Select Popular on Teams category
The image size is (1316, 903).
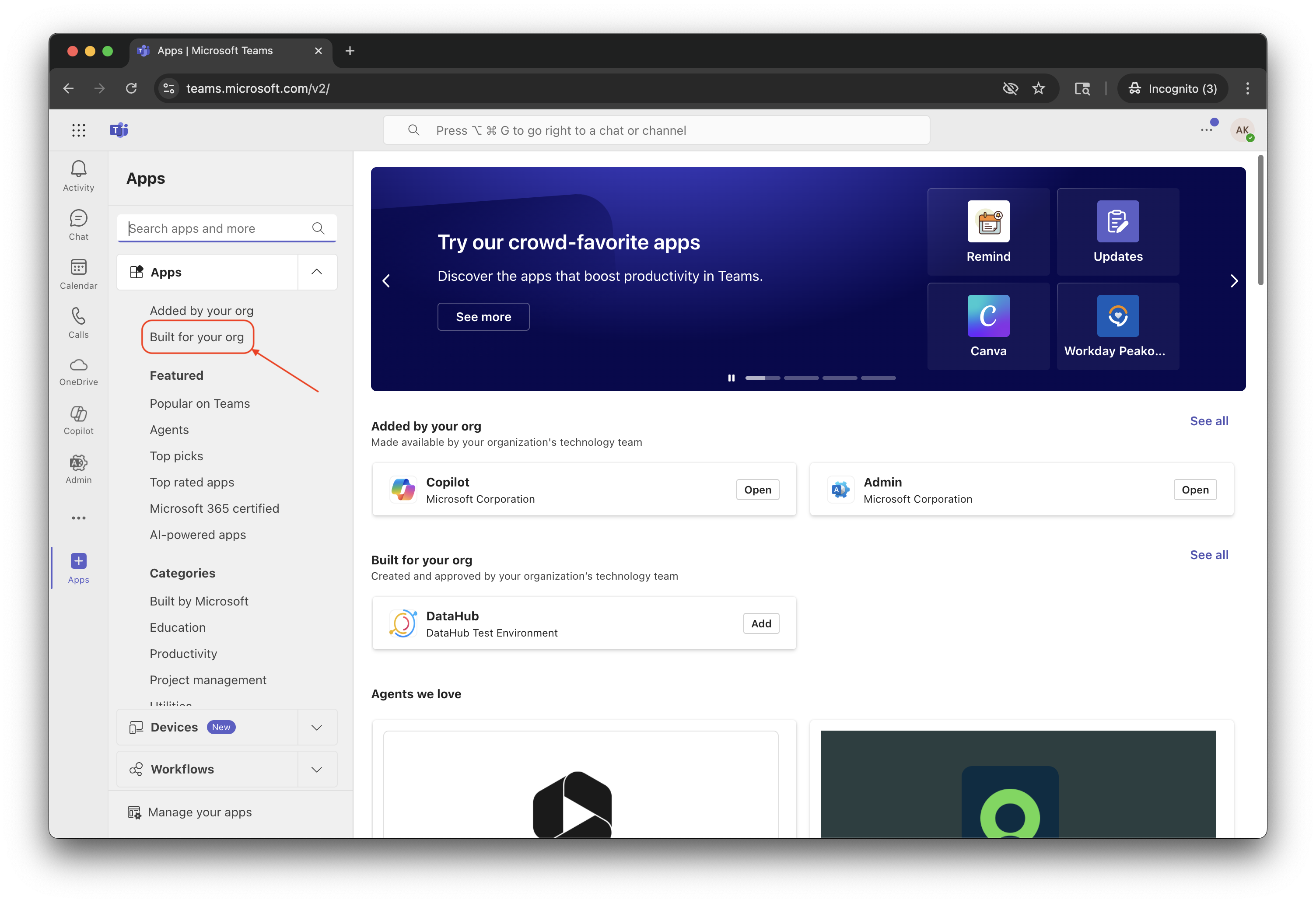[199, 403]
